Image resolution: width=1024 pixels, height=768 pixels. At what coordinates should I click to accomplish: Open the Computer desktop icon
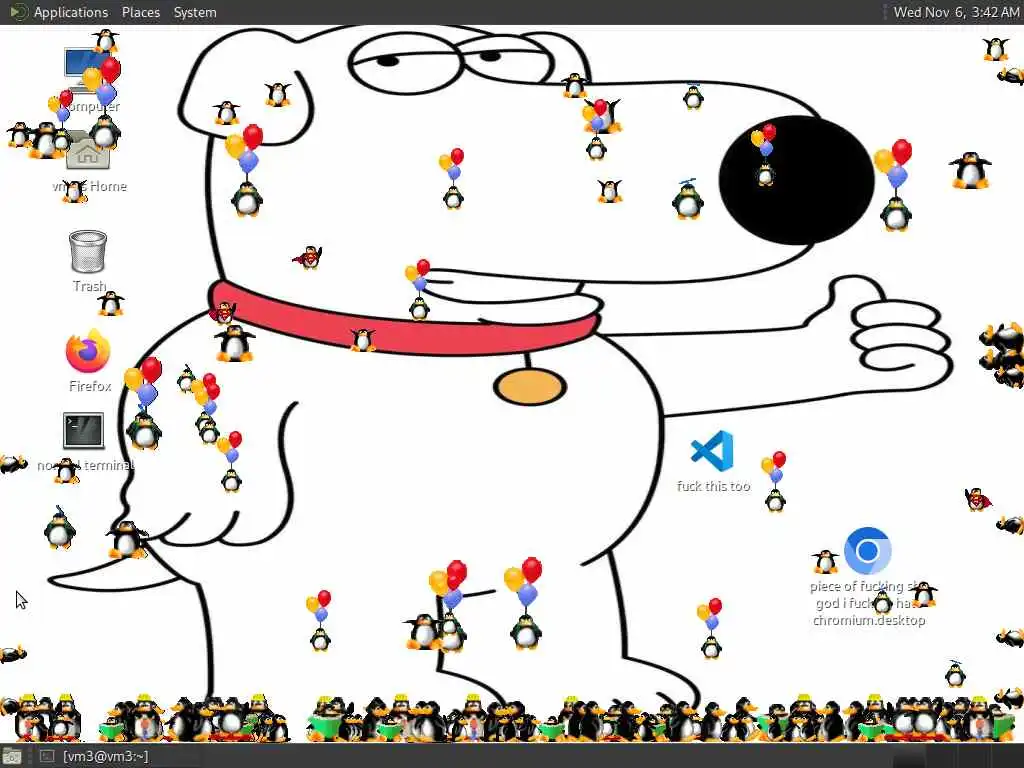point(89,72)
